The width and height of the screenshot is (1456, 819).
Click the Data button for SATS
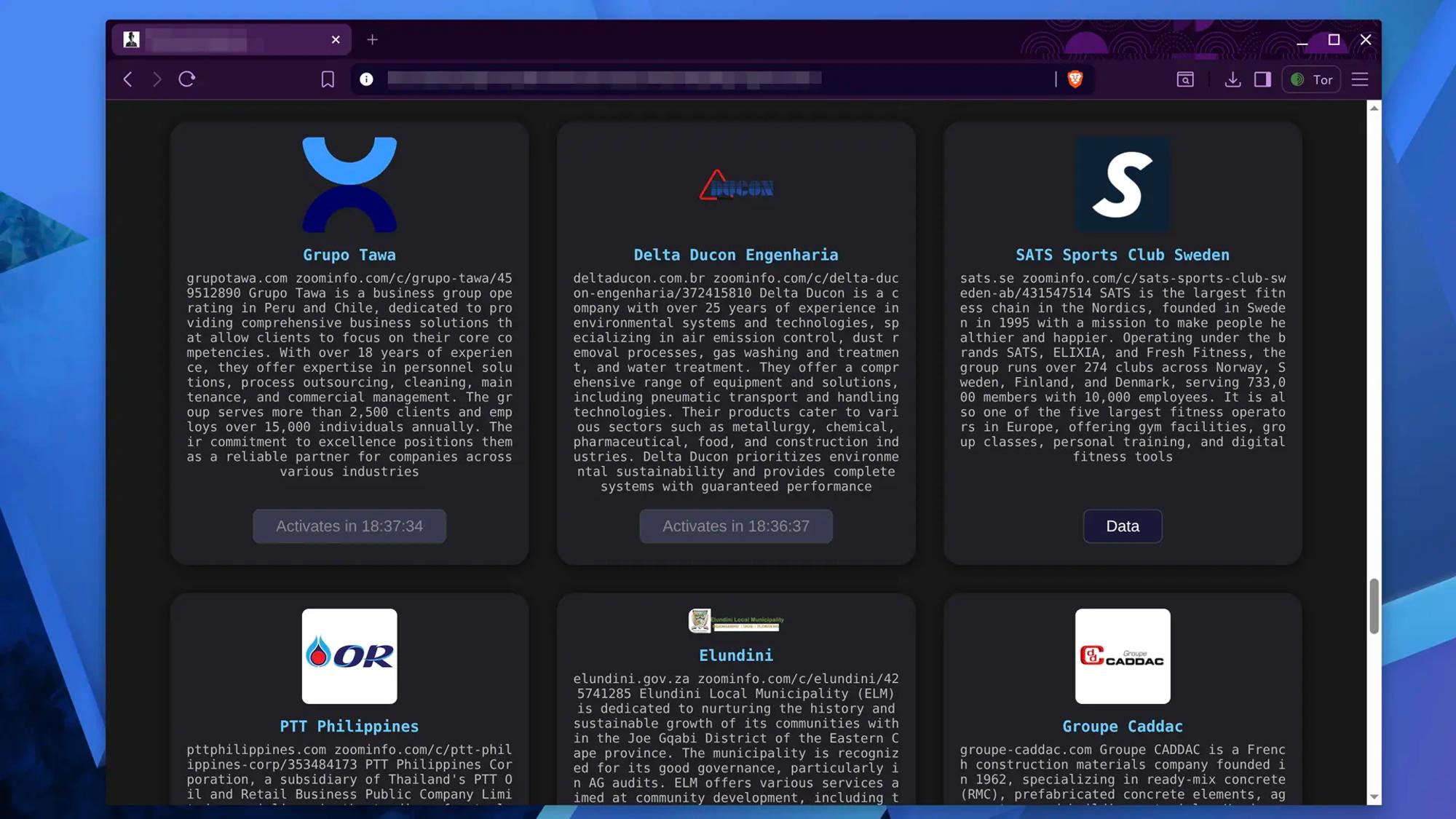point(1122,526)
